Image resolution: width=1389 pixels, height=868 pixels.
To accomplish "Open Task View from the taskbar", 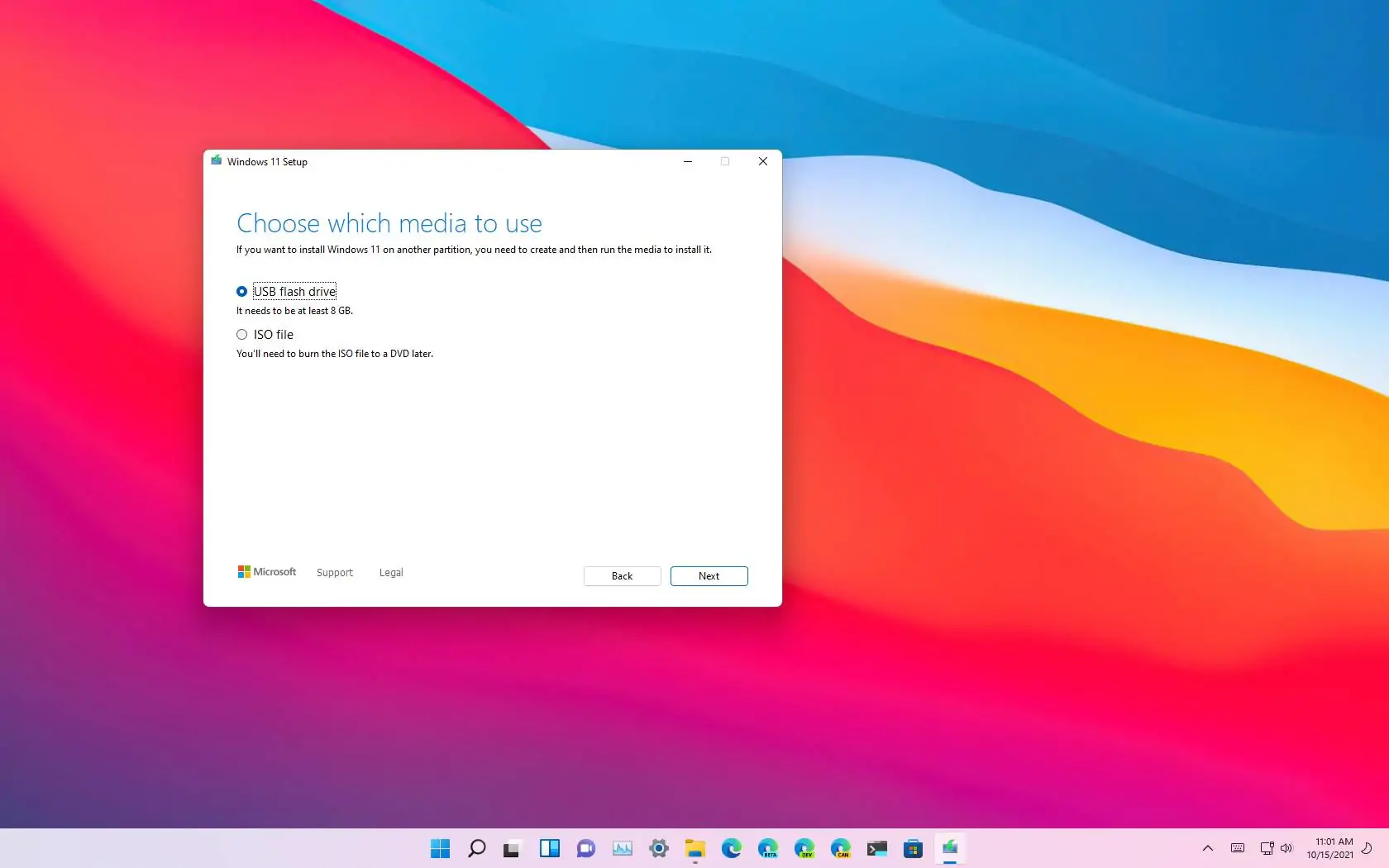I will 513,848.
